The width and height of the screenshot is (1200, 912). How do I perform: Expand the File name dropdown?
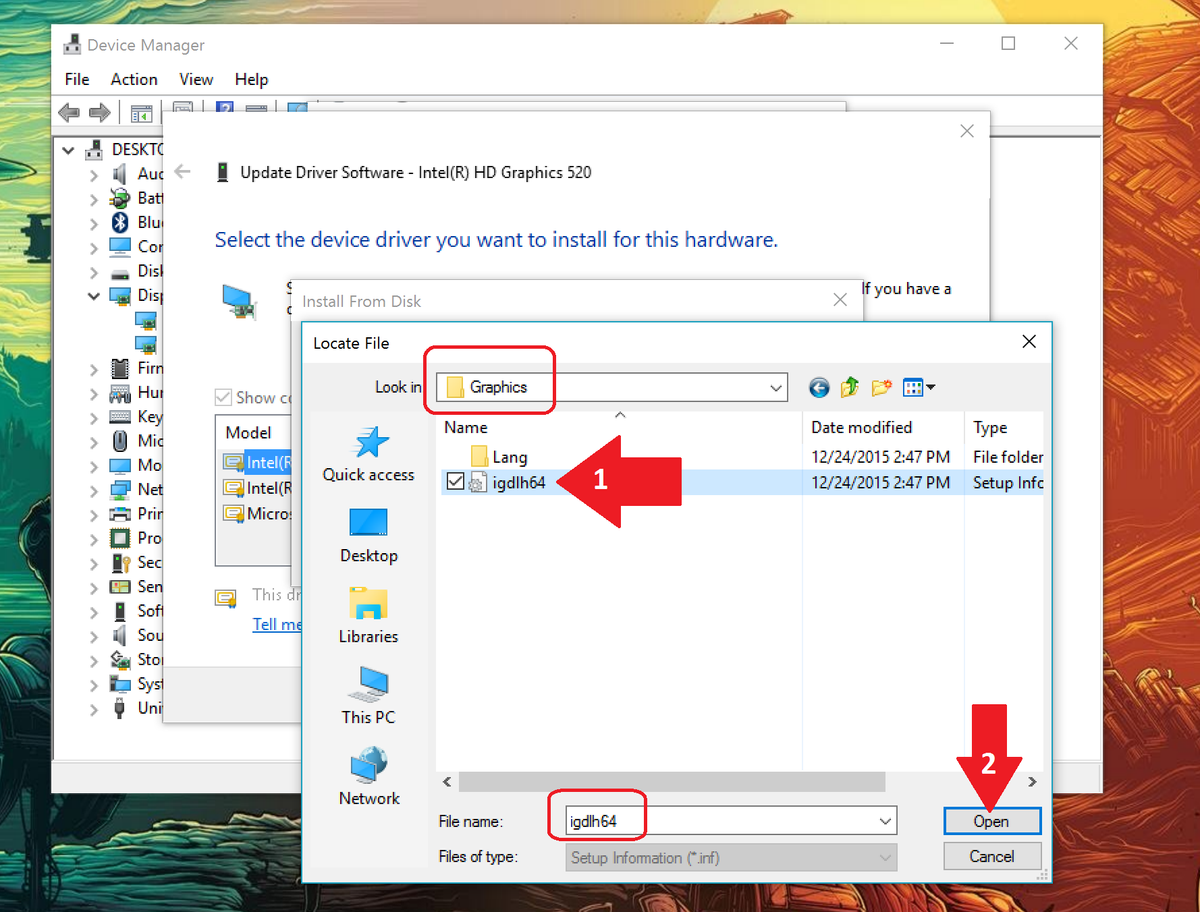point(886,820)
